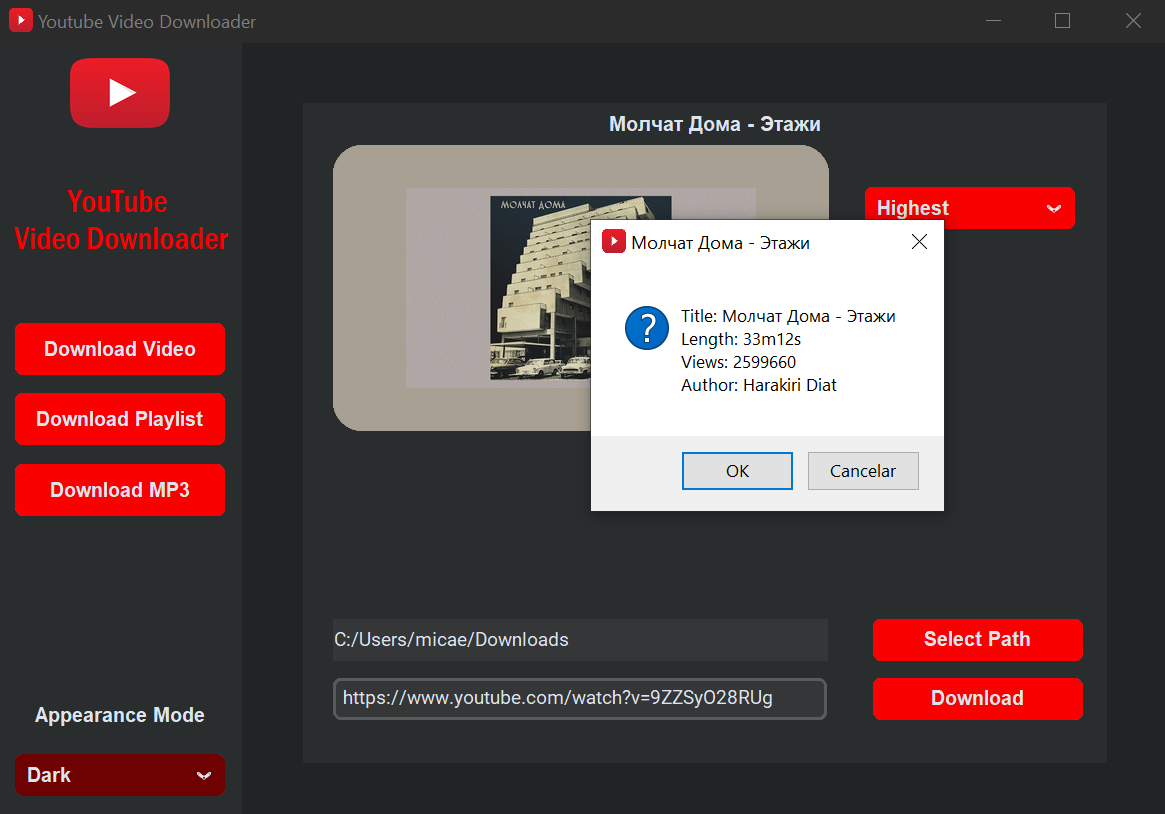Open the Download Playlist feature

(x=119, y=419)
